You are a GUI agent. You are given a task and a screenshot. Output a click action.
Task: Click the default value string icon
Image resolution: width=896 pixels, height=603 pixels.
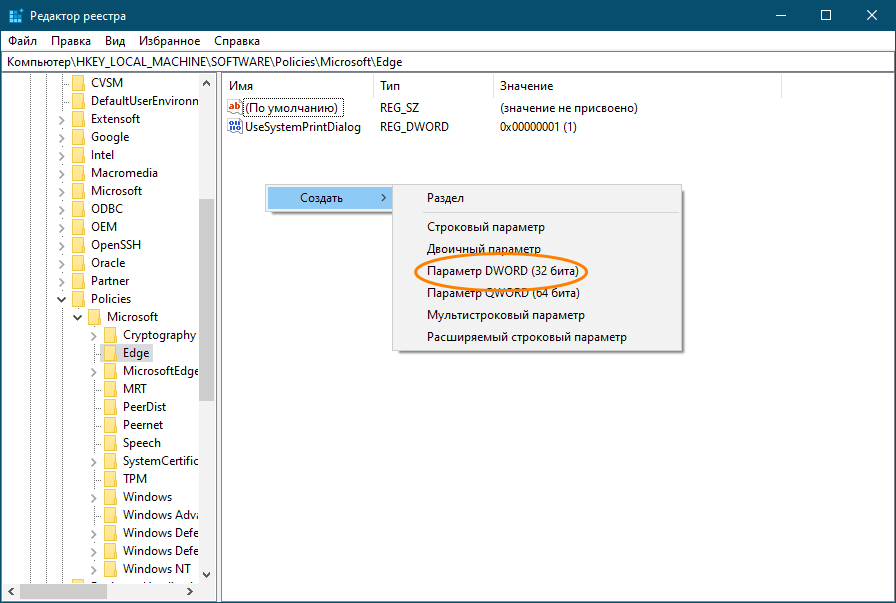[x=234, y=107]
